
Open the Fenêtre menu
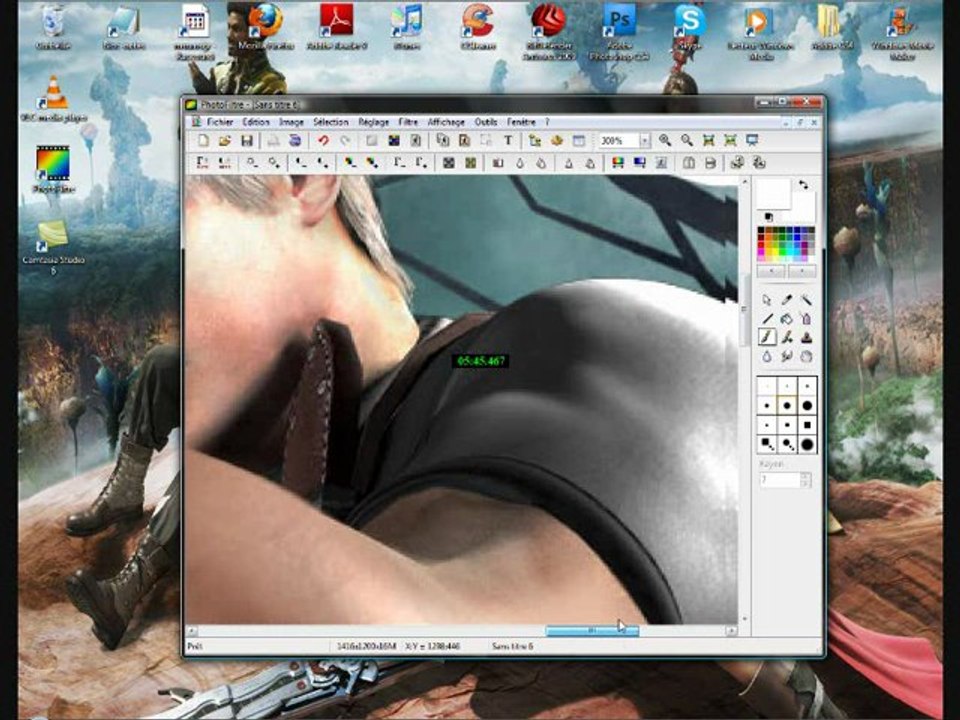click(521, 122)
